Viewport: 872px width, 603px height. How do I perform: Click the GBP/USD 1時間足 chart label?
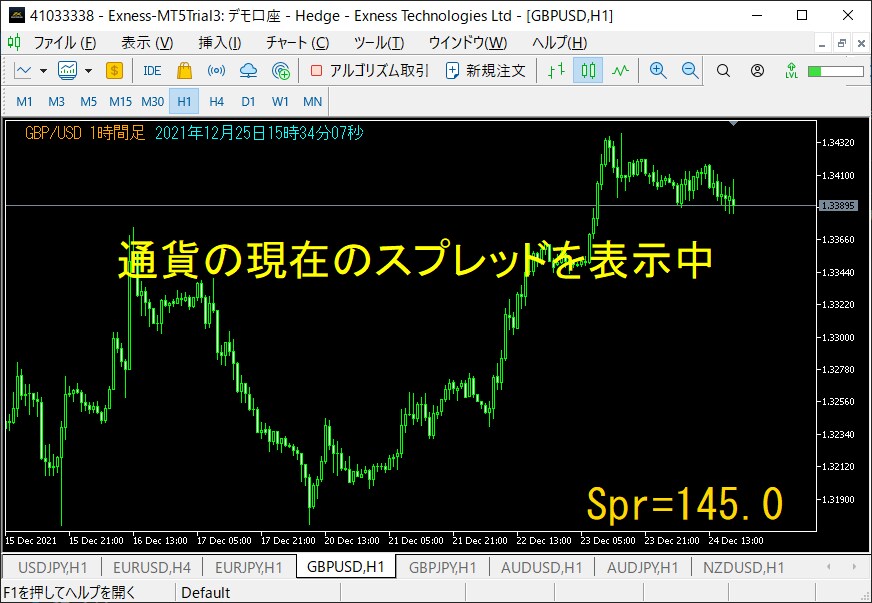tap(85, 133)
